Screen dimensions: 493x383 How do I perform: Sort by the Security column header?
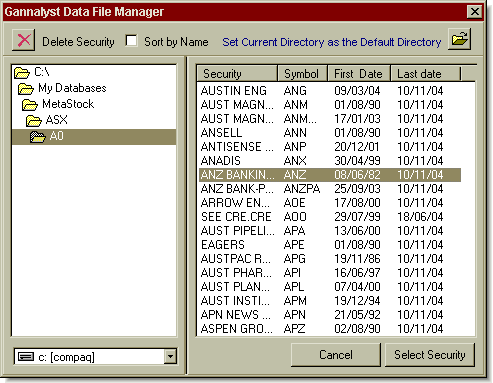237,73
